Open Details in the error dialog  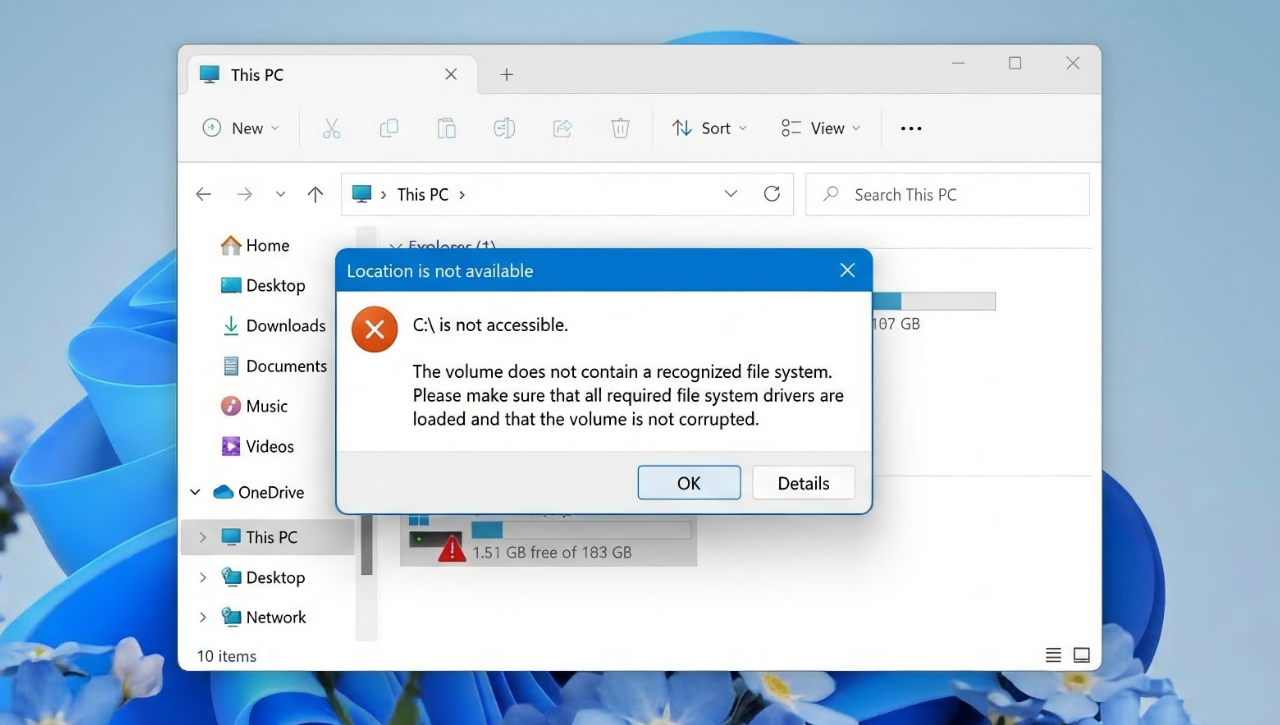click(803, 483)
